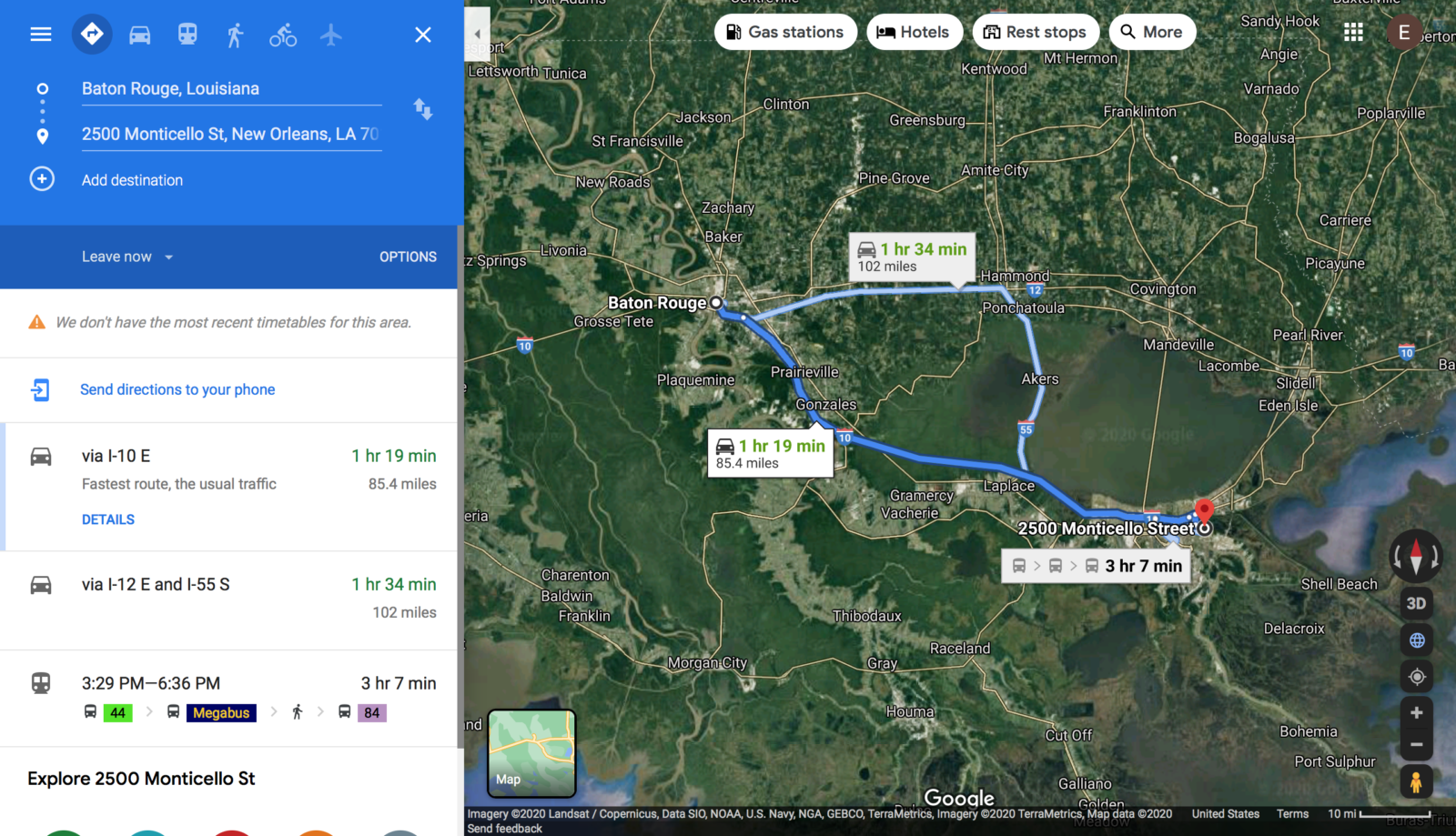Expand More nearby search options
The image size is (1456, 836).
tap(1151, 32)
